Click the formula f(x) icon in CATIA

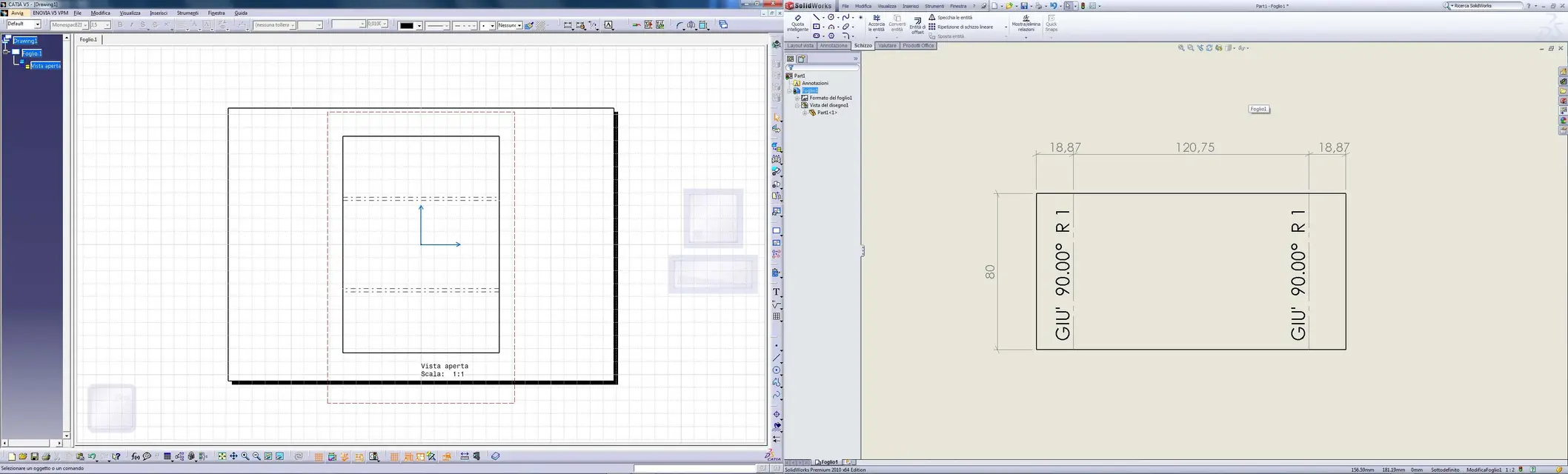[136, 456]
